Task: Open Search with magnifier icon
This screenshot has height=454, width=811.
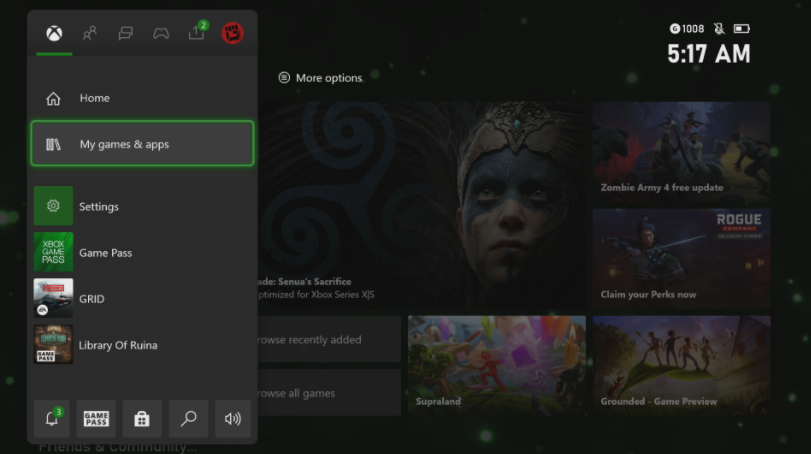Action: [188, 418]
